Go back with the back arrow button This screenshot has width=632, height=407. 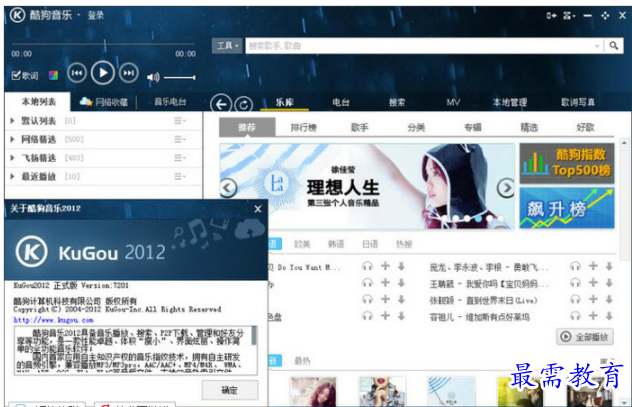pyautogui.click(x=220, y=105)
